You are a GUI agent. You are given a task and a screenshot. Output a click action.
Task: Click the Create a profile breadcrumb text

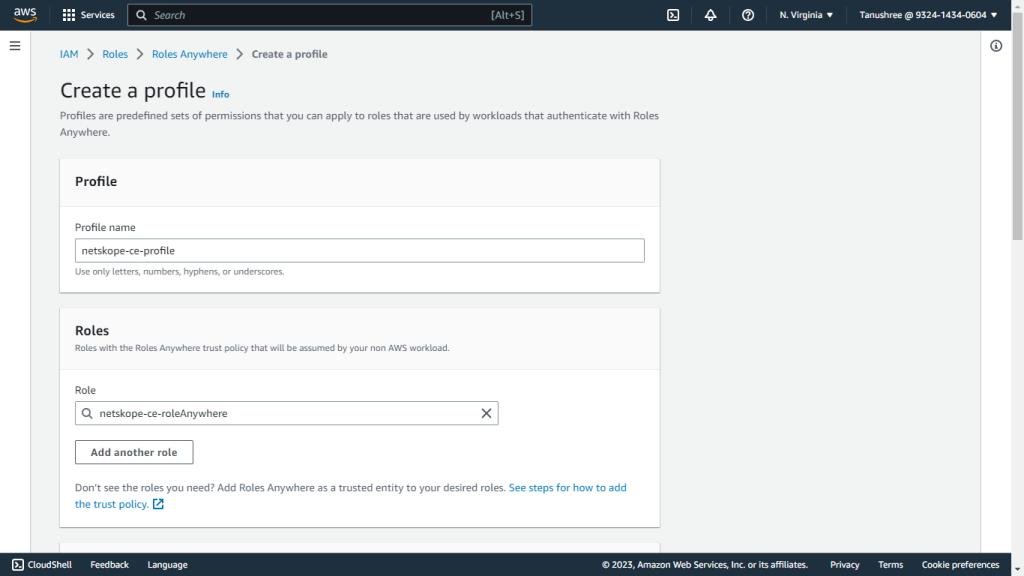click(x=289, y=54)
